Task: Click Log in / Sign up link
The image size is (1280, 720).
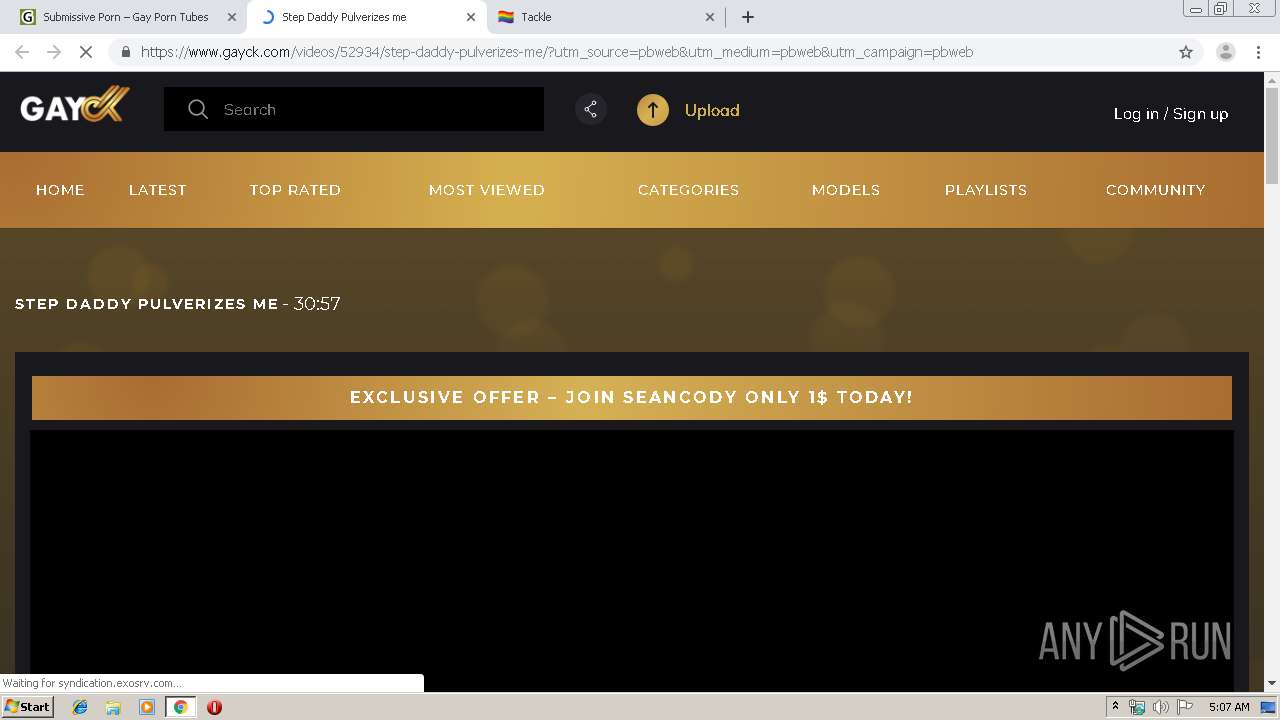Action: [1171, 113]
